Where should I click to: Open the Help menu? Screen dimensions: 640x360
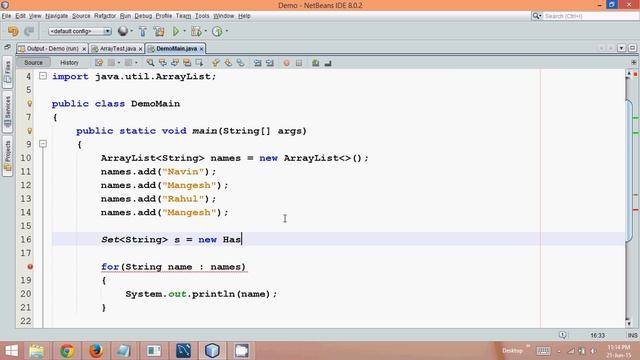[x=244, y=16]
